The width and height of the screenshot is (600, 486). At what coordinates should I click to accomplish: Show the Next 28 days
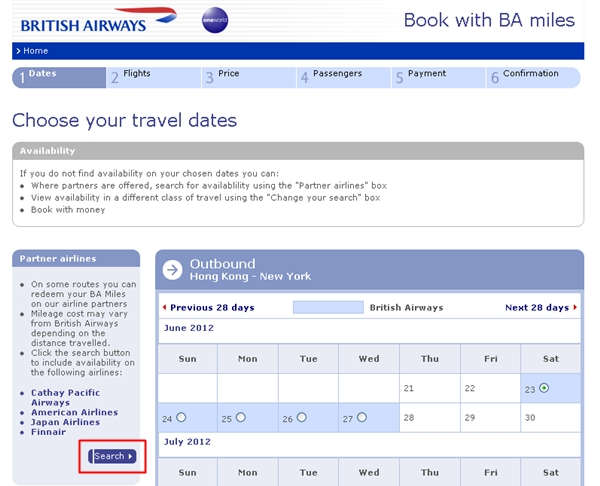click(x=537, y=308)
